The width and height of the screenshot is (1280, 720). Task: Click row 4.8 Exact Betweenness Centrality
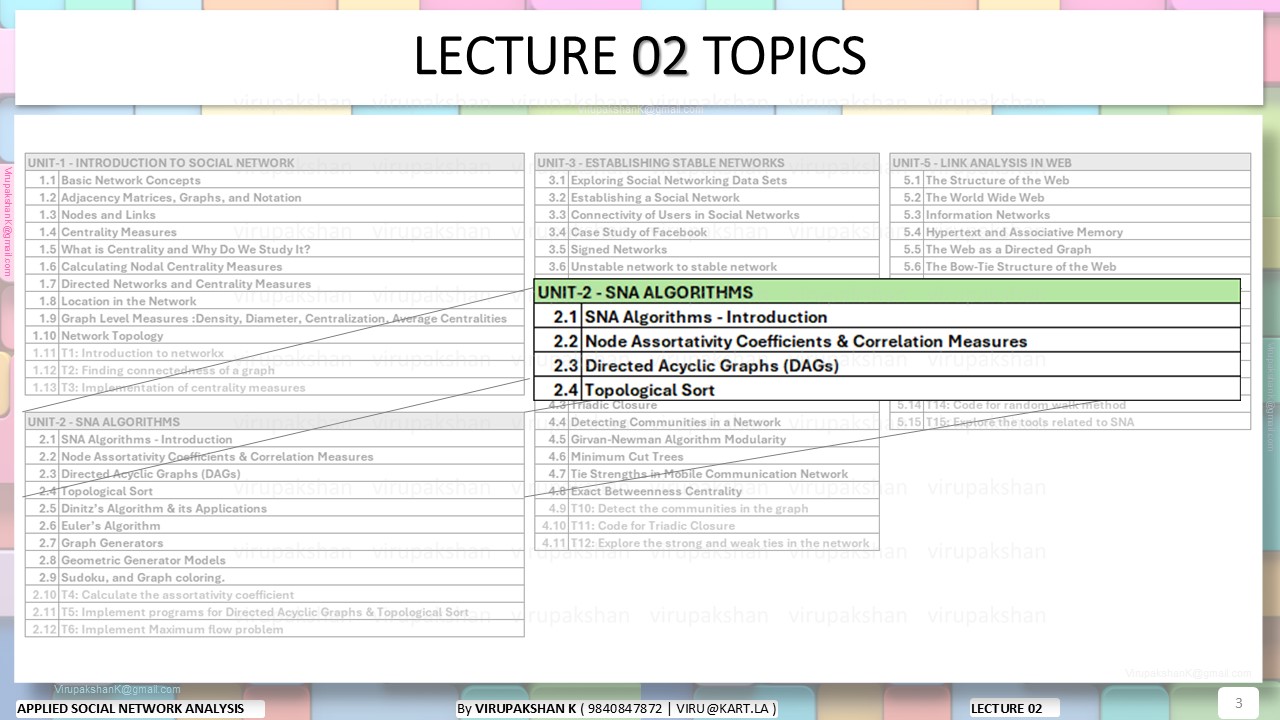(x=707, y=491)
